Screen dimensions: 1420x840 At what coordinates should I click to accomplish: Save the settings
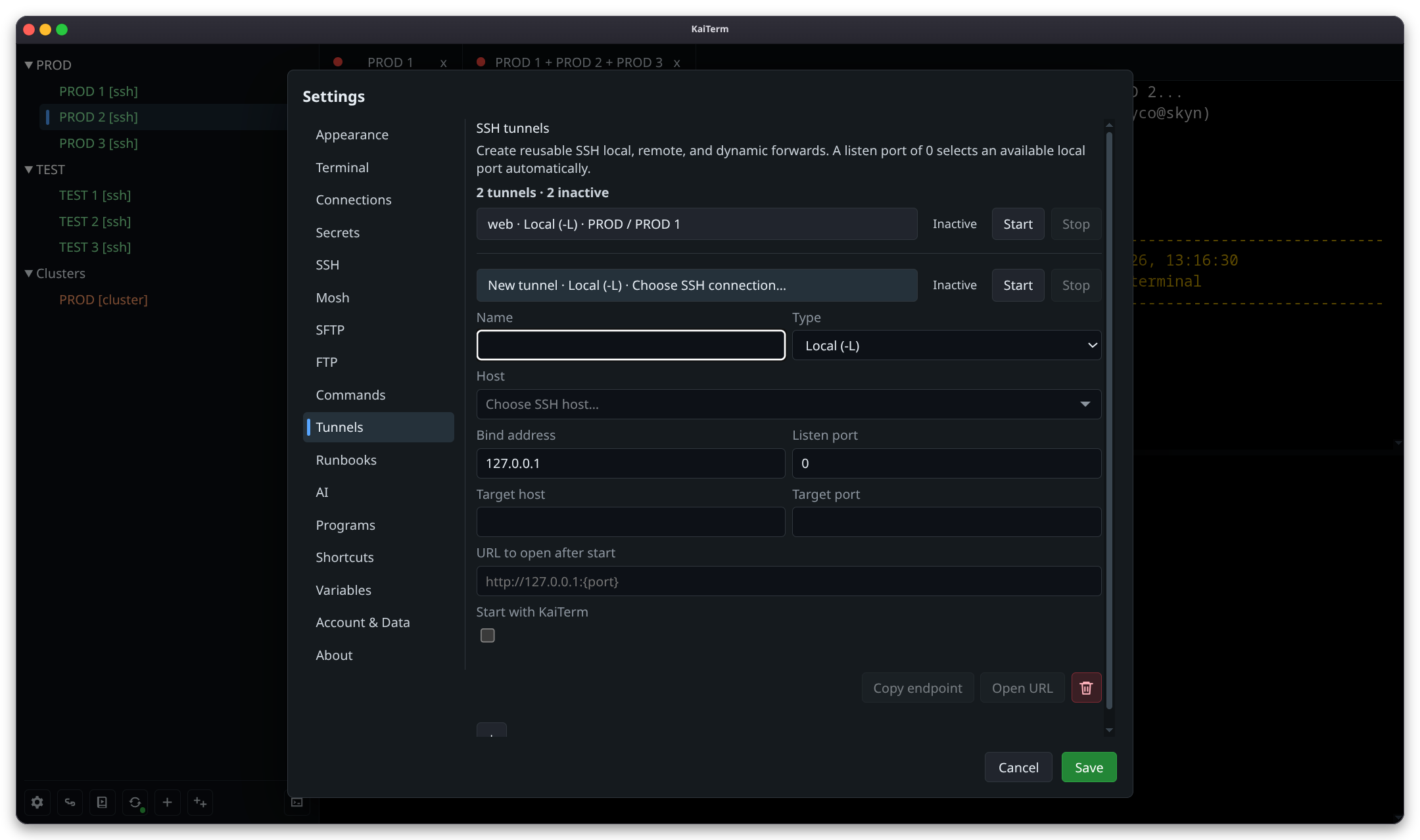coord(1089,768)
